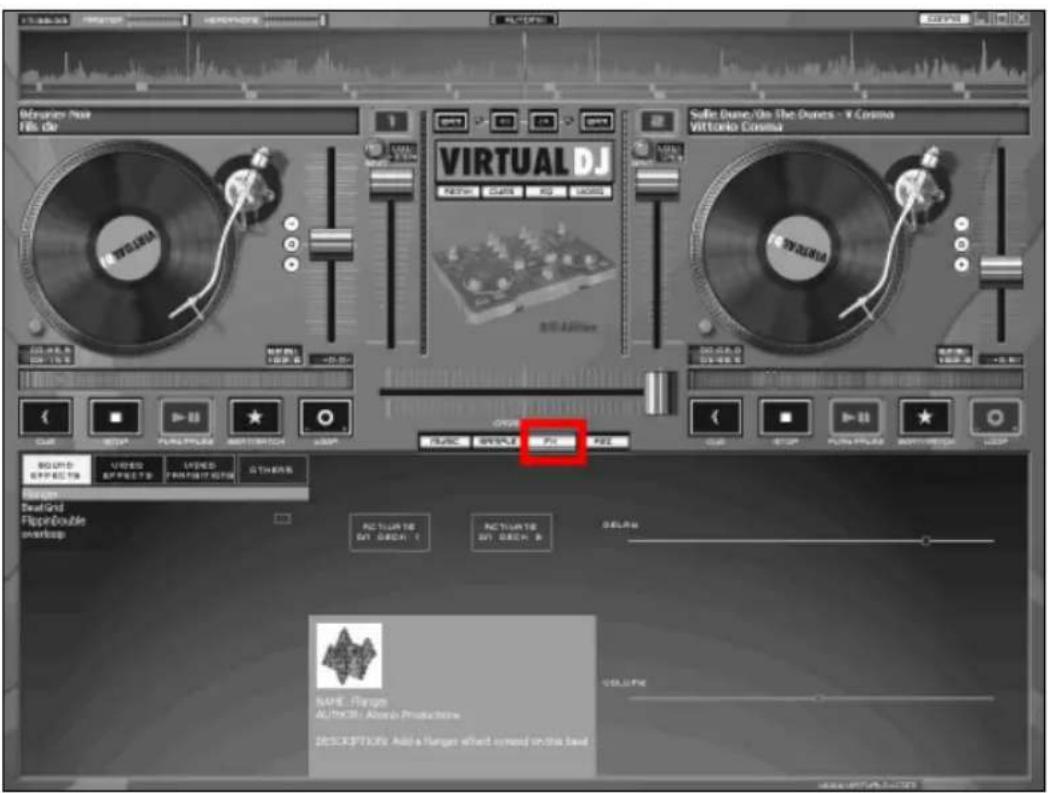1048x793 pixels.
Task: Select the Video Effects tab
Action: [128, 469]
